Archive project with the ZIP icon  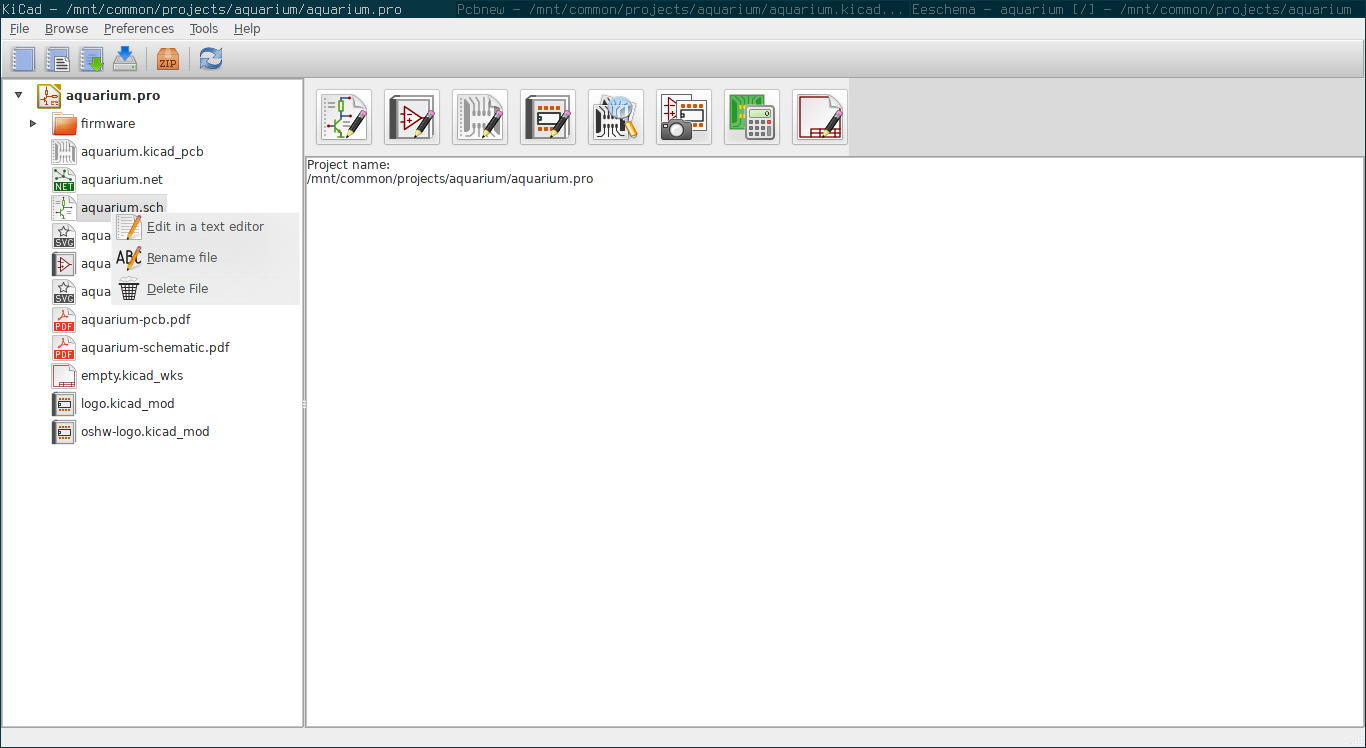167,59
